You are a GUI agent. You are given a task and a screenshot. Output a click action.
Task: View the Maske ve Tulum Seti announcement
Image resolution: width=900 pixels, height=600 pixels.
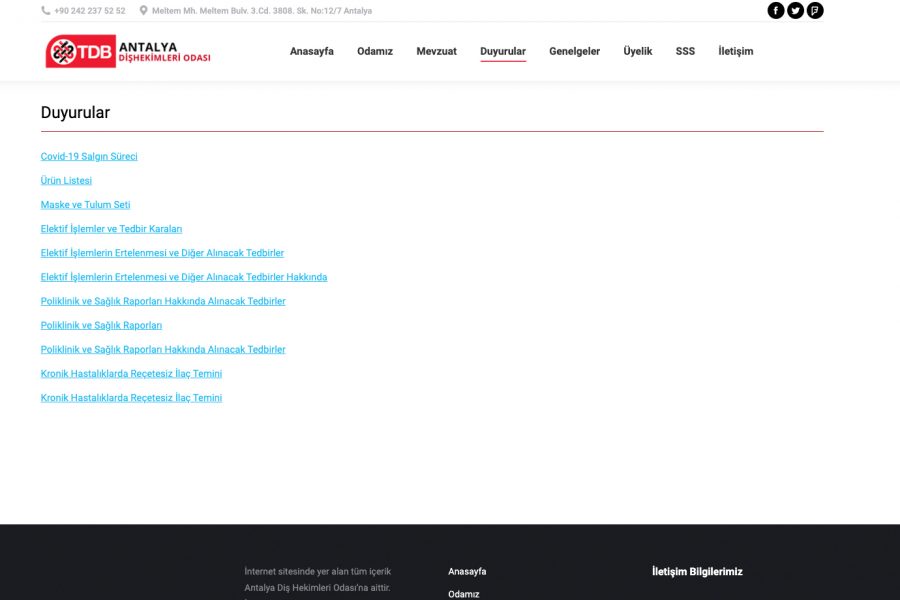(85, 205)
